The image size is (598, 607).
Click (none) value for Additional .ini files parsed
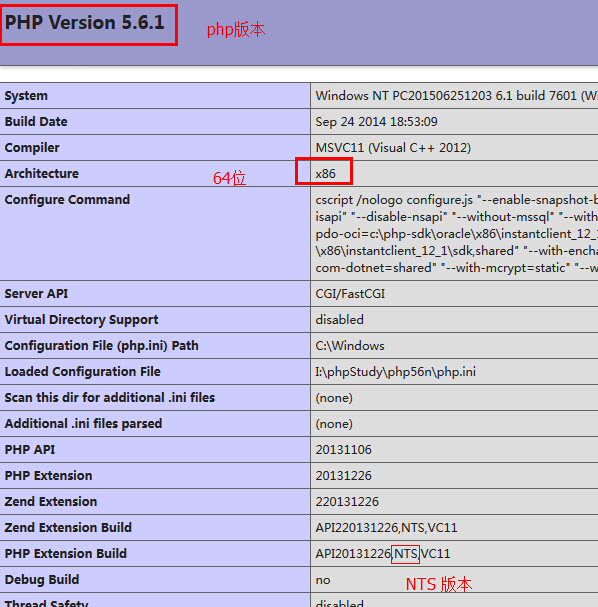[334, 424]
